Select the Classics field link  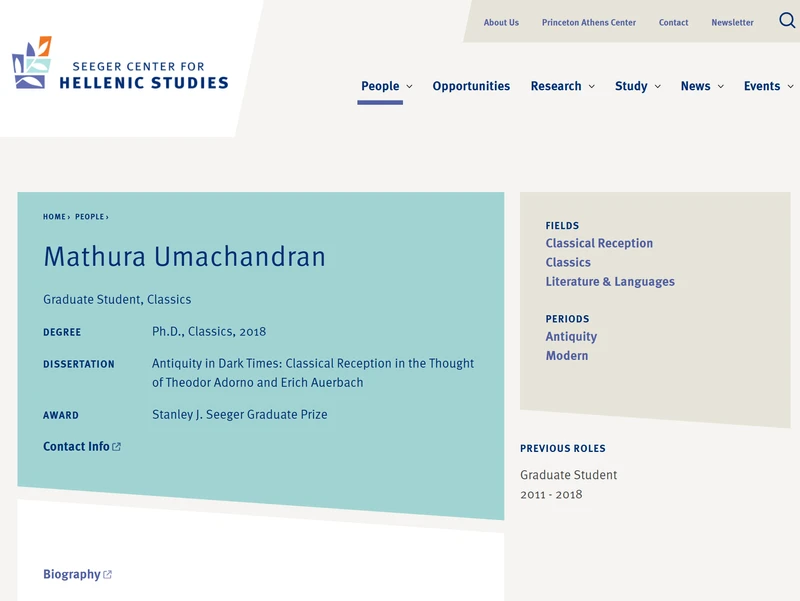click(x=568, y=262)
